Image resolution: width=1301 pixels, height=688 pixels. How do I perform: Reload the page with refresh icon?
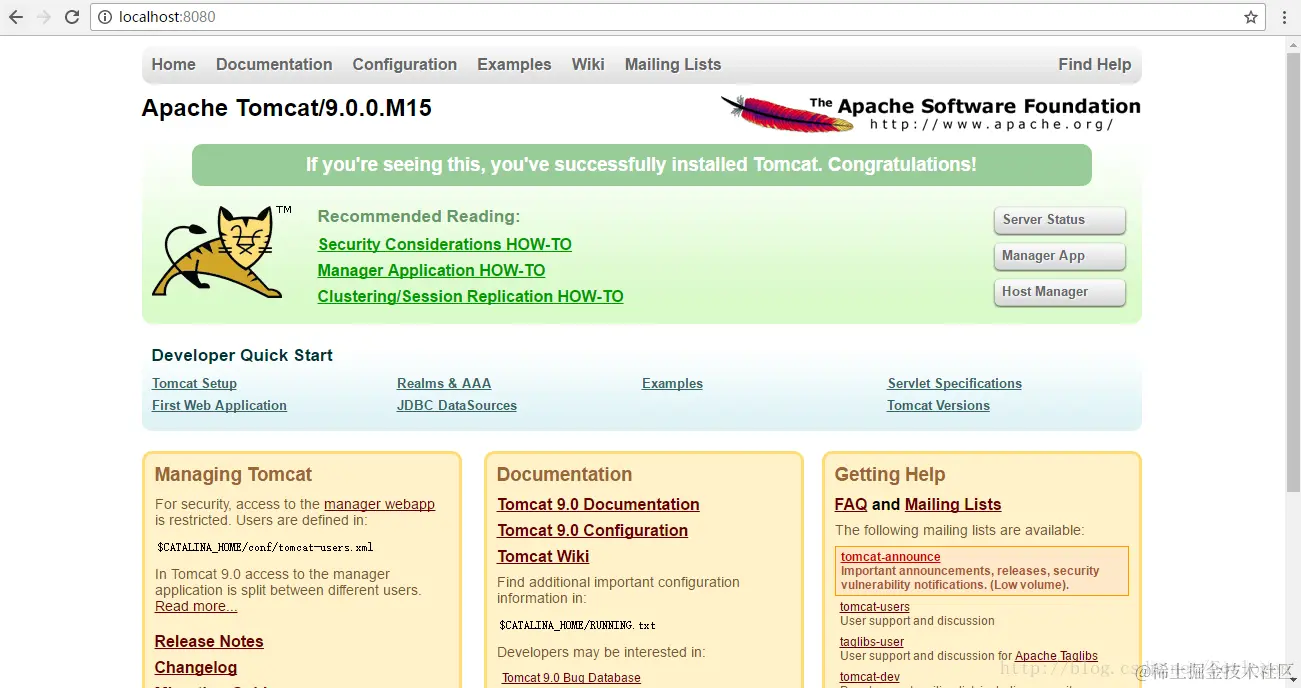click(x=72, y=17)
